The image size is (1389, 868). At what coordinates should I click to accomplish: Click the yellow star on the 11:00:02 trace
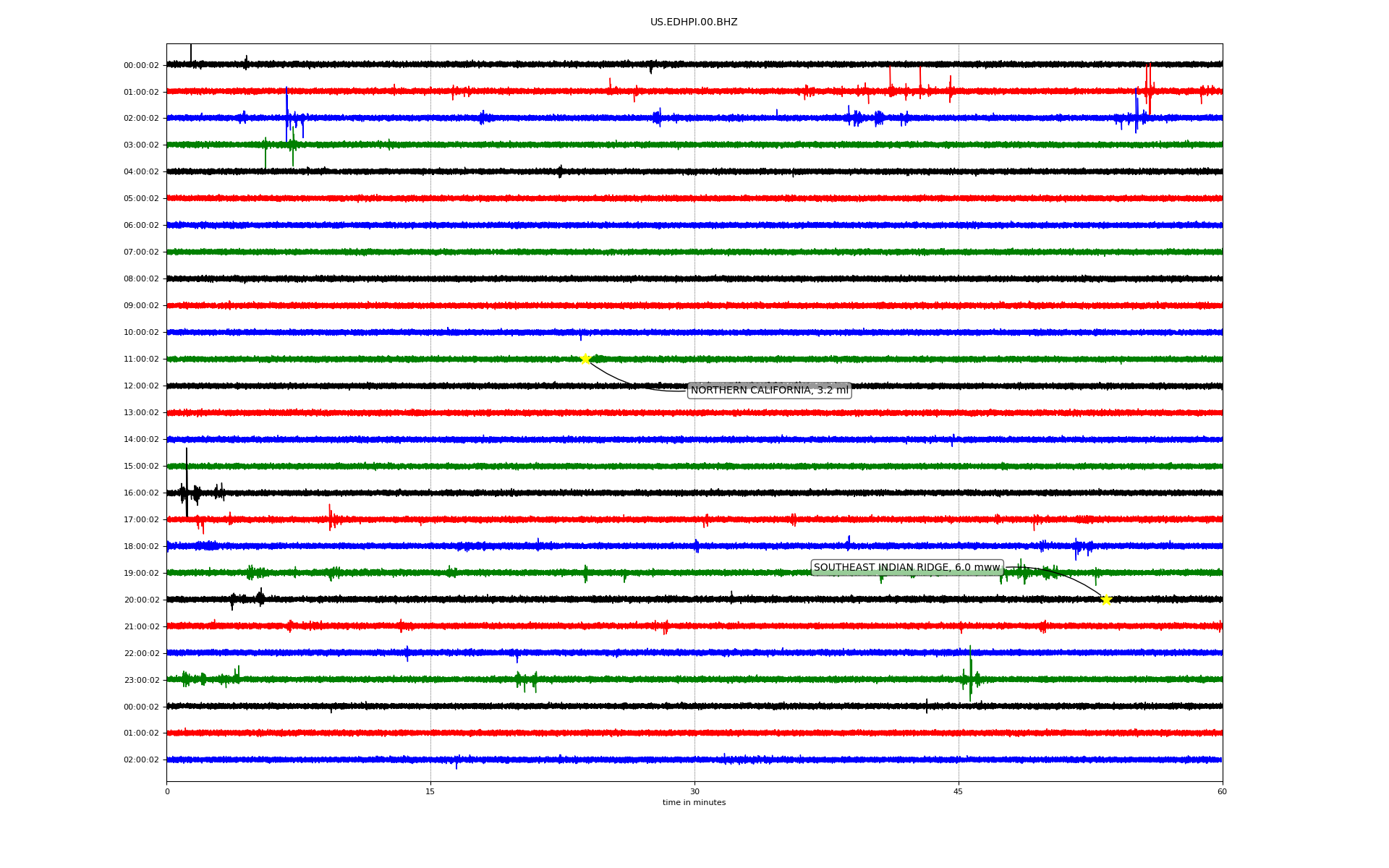point(585,359)
